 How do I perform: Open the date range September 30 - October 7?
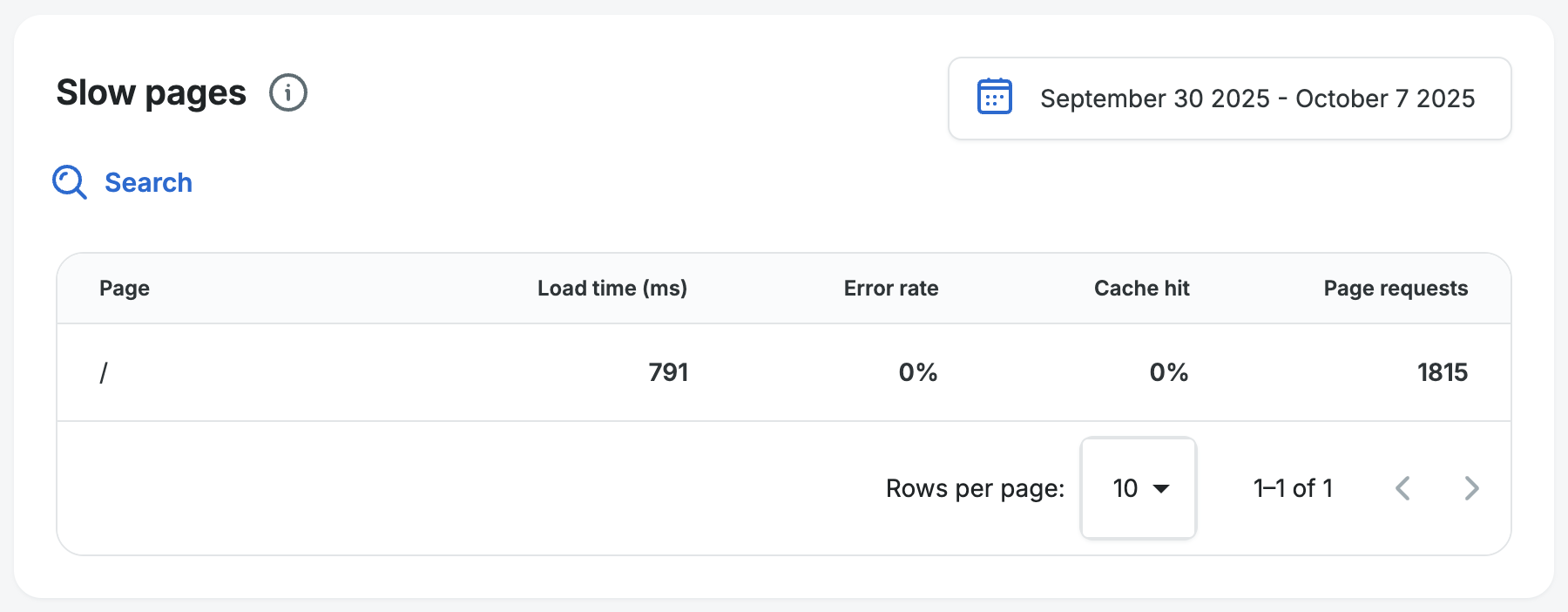coord(1256,99)
